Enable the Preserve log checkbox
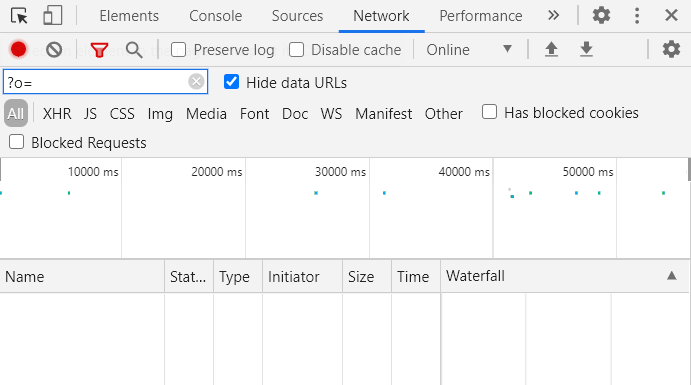 point(178,50)
